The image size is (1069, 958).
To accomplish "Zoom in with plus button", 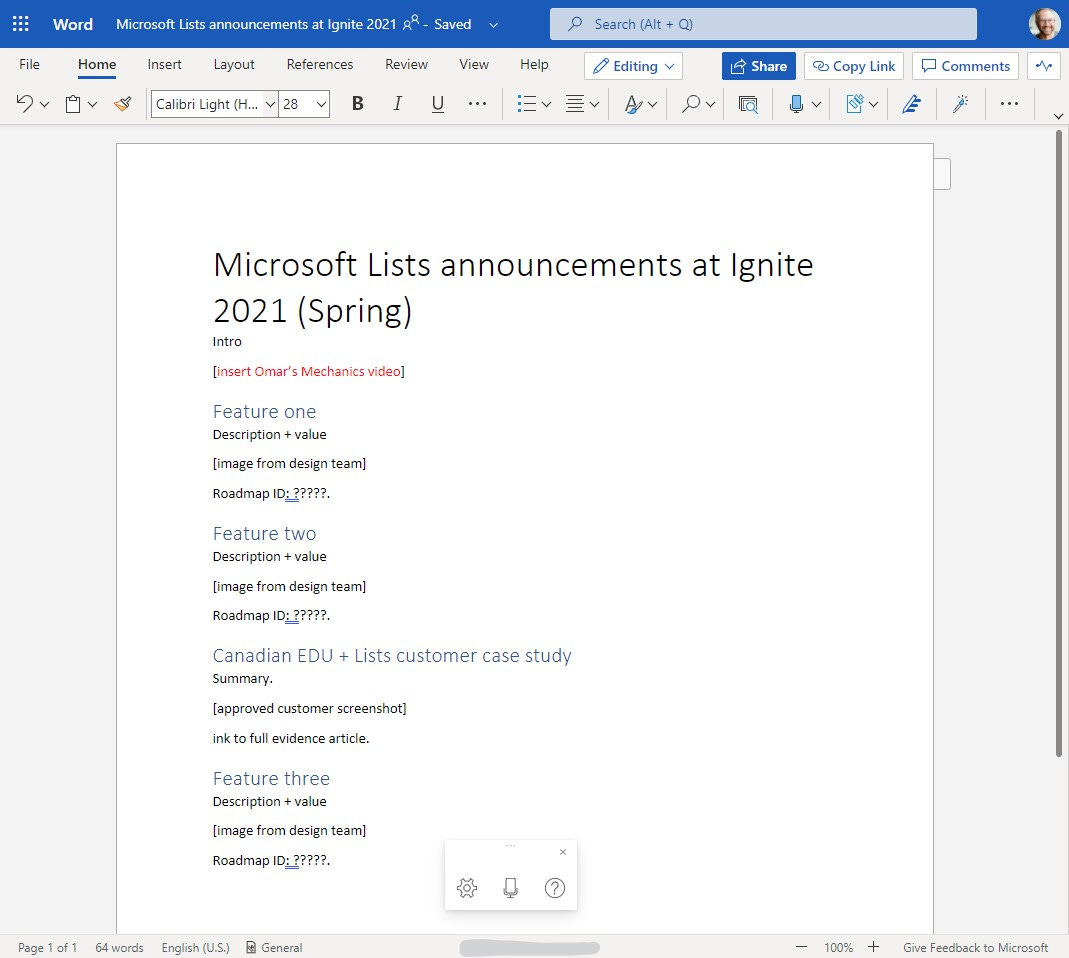I will (x=873, y=947).
